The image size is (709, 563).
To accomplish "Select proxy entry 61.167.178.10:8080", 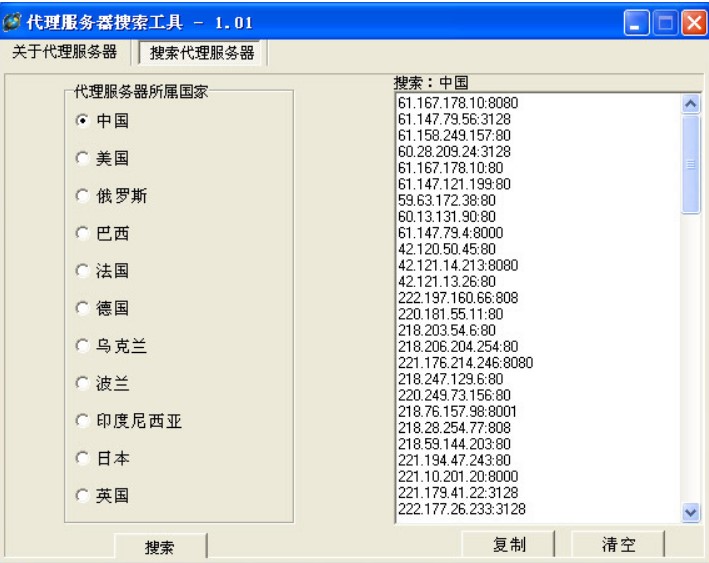I will 458,103.
